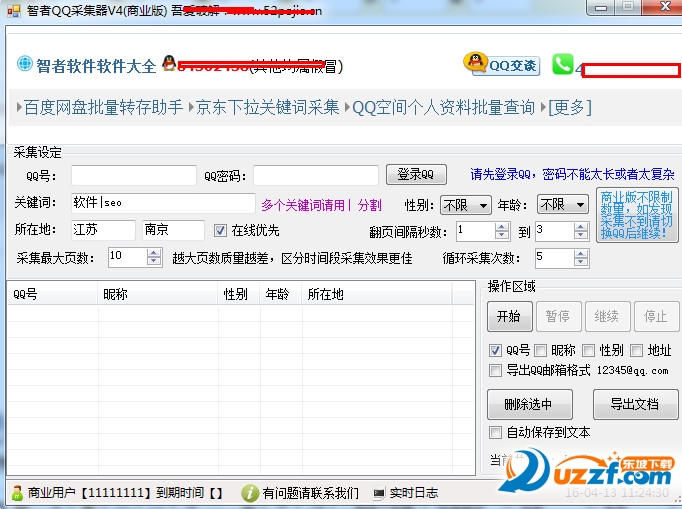Click the 登录QQ button

point(416,174)
